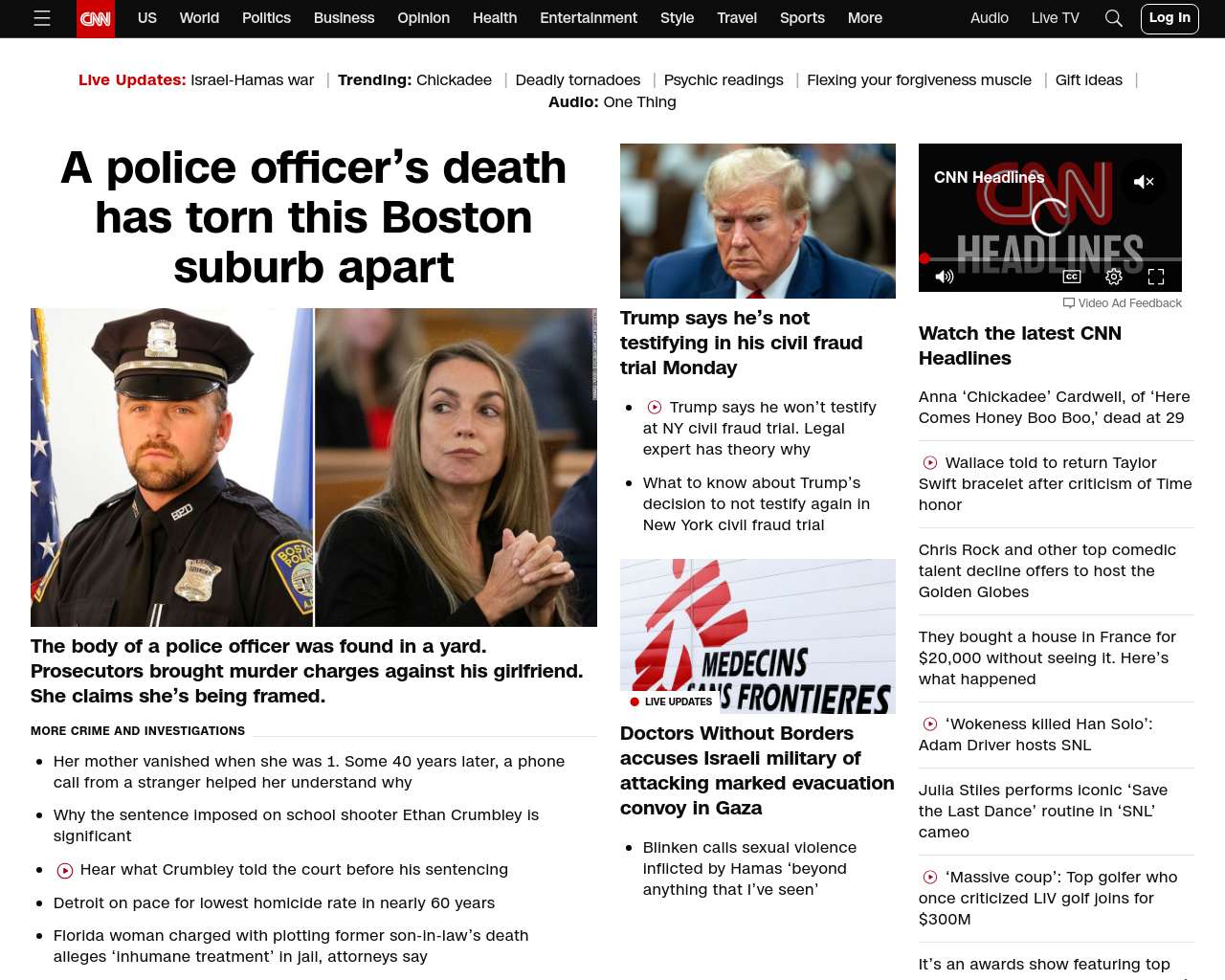The image size is (1225, 980).
Task: Open Florida woman son-in-law story
Action: [291, 947]
